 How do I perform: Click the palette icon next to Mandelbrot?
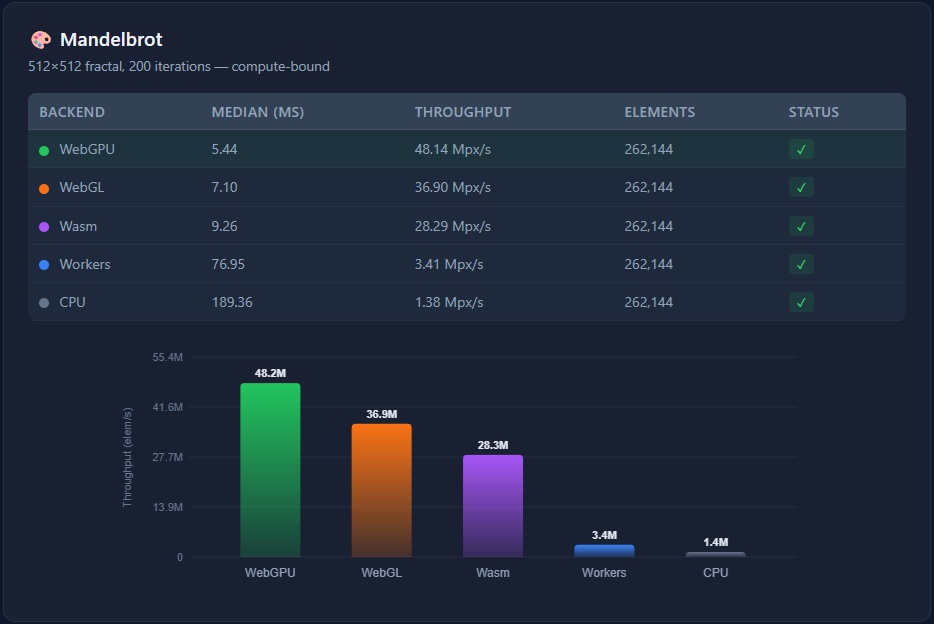pyautogui.click(x=40, y=40)
